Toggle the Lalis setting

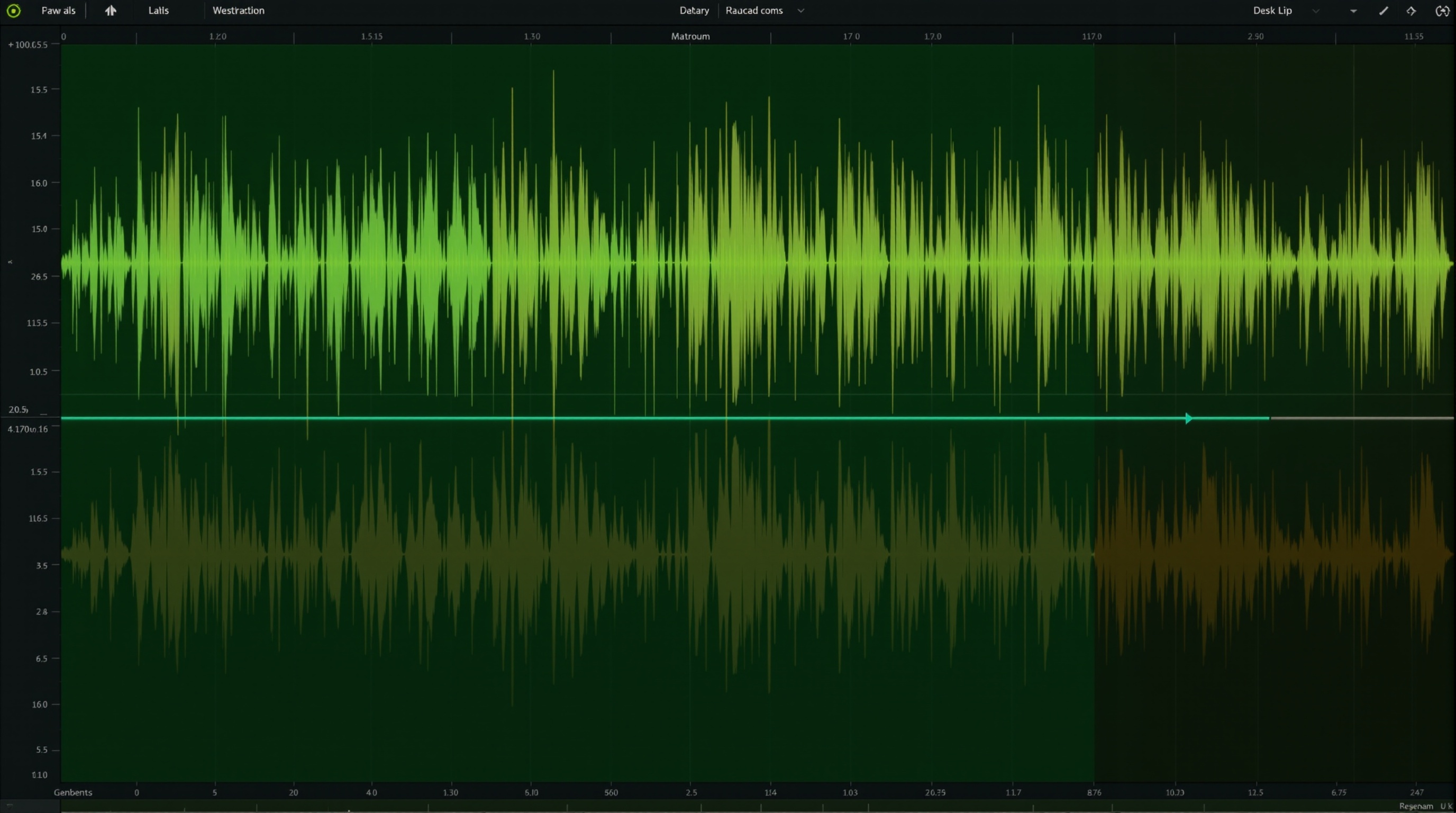point(158,10)
